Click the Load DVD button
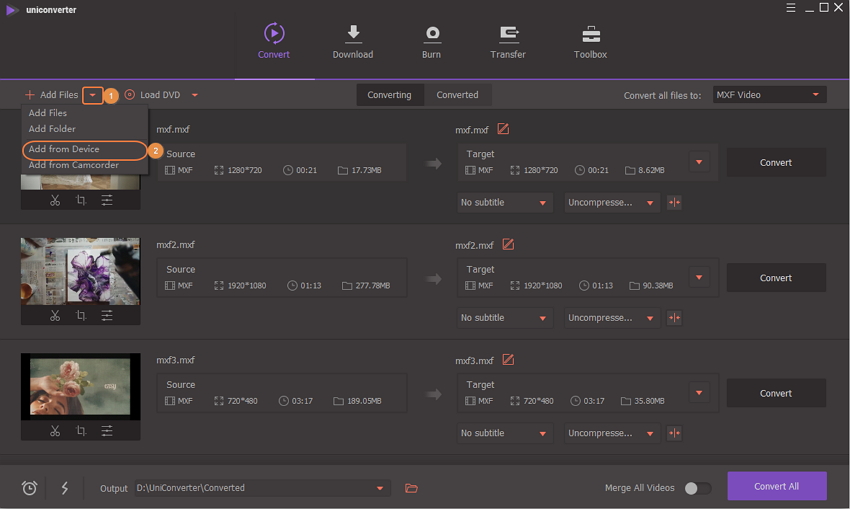Image resolution: width=850 pixels, height=509 pixels. (153, 95)
